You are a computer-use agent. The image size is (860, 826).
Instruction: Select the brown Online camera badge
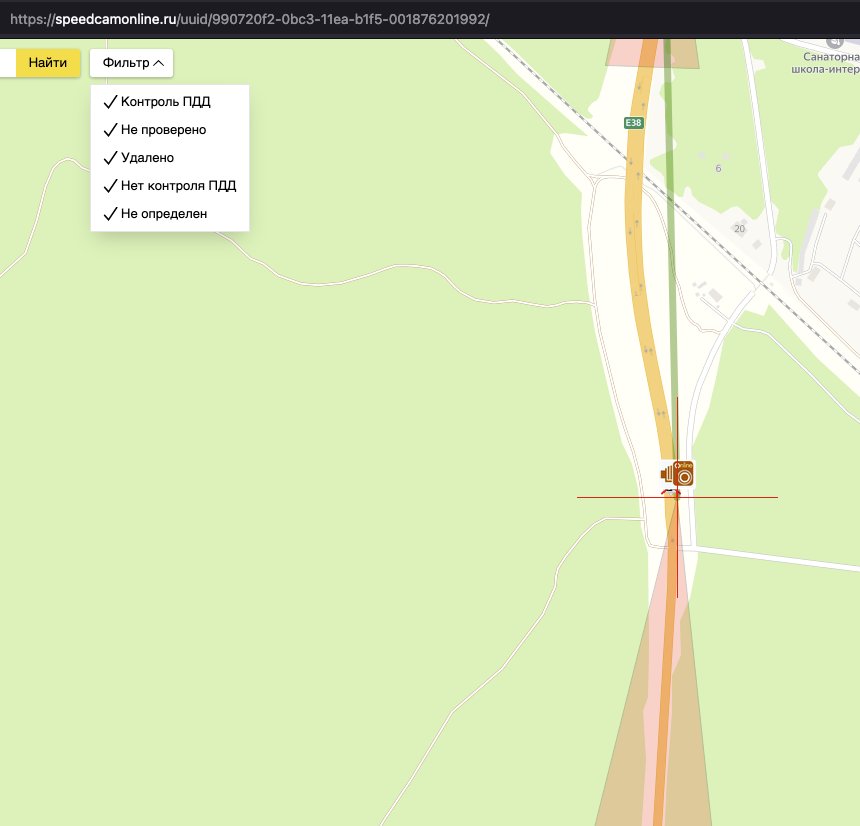684,473
